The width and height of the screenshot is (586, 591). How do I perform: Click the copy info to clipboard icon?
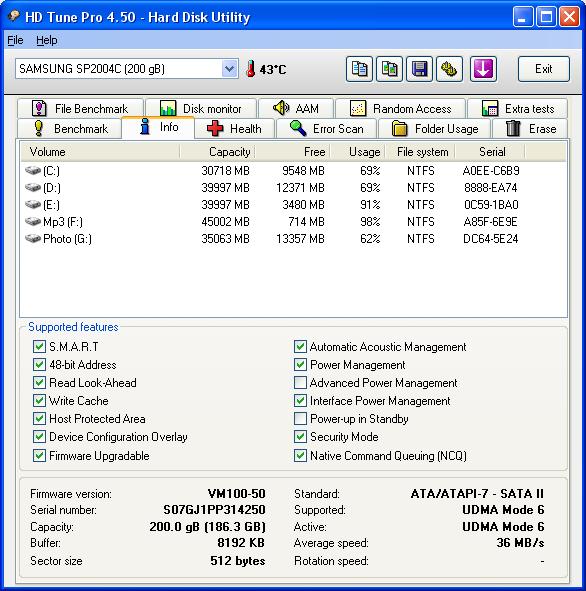click(359, 69)
